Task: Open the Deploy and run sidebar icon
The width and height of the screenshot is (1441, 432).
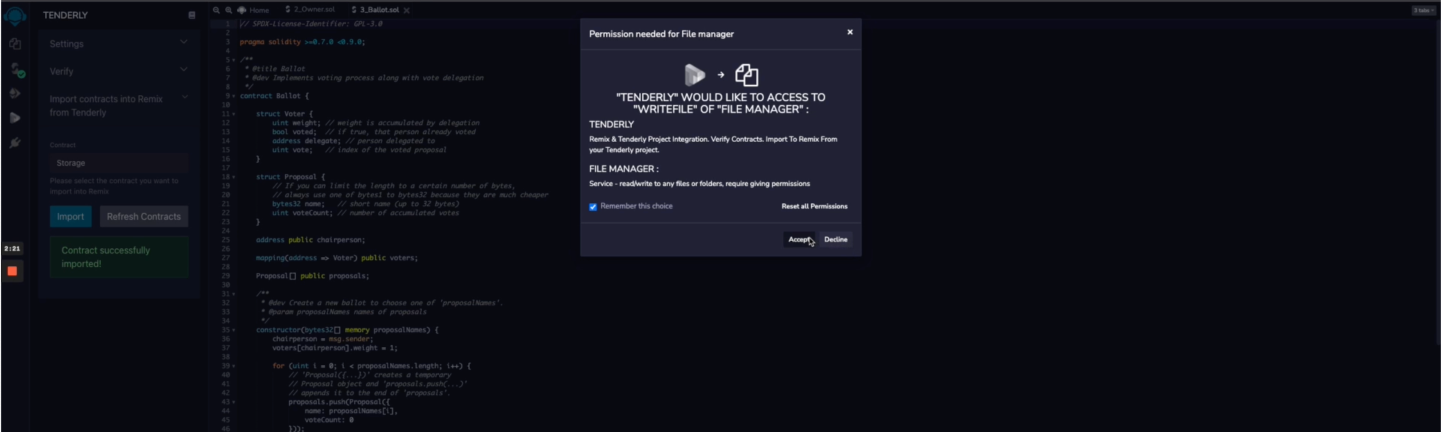Action: coord(15,93)
